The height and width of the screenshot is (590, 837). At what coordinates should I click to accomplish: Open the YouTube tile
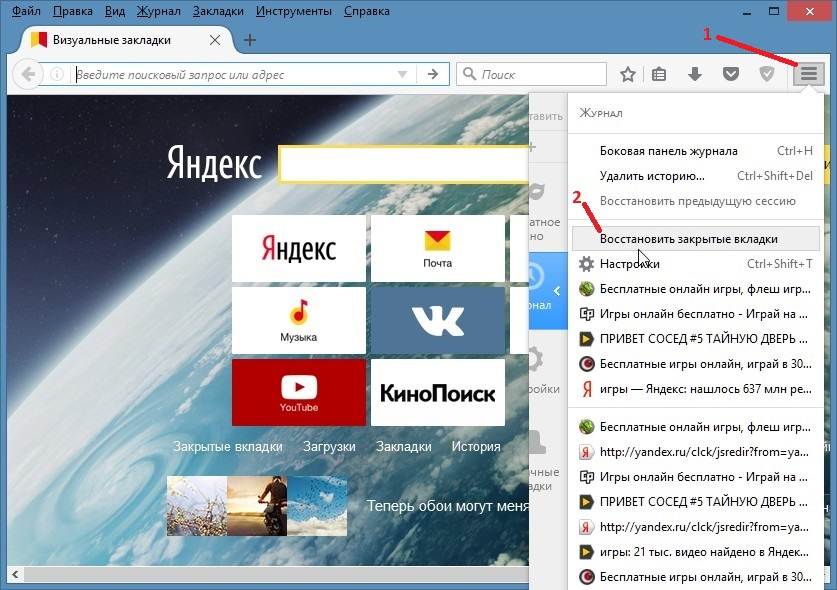click(x=299, y=392)
